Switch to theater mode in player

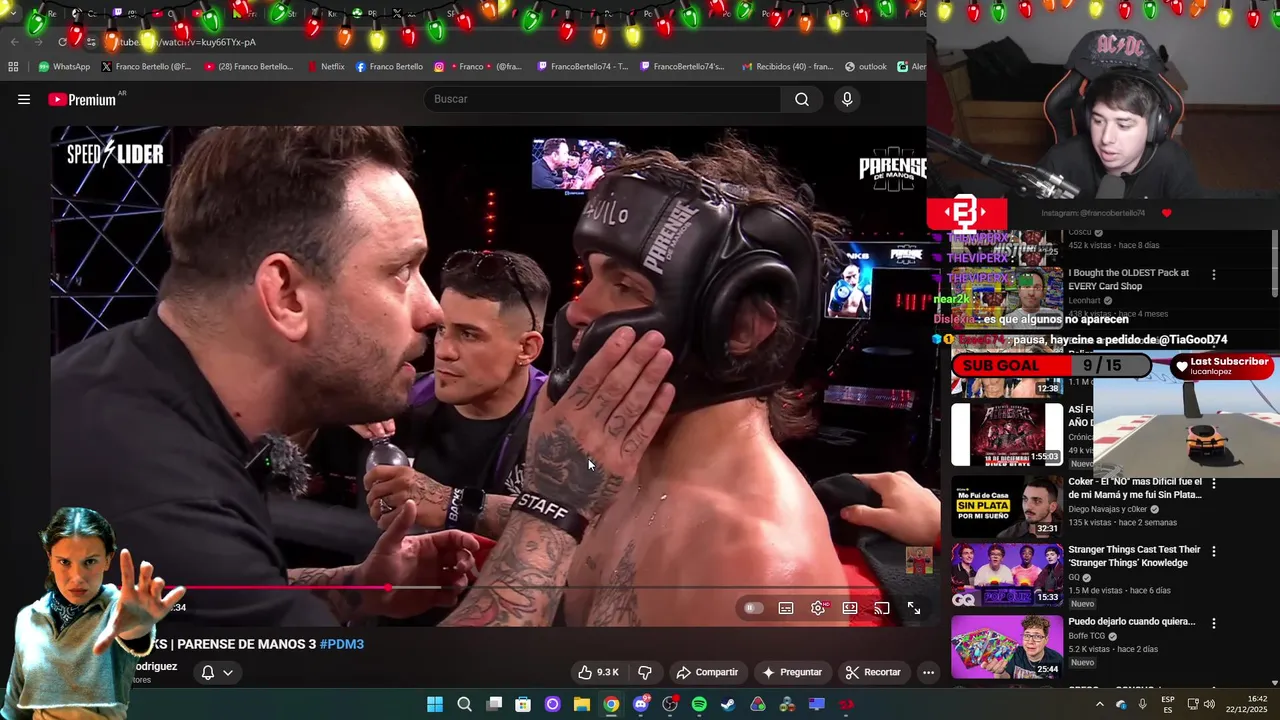coord(850,608)
